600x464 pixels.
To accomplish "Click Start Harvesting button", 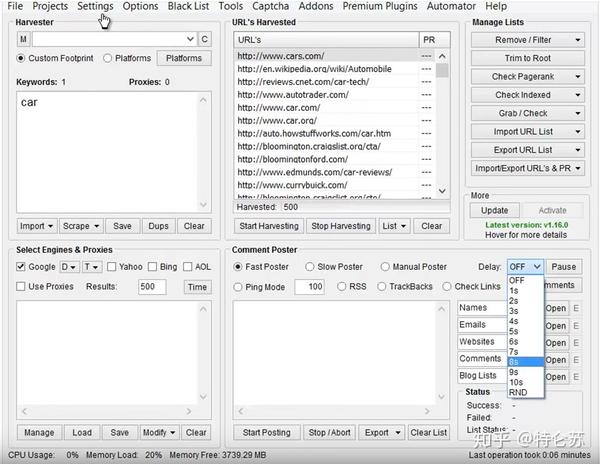I will [269, 226].
